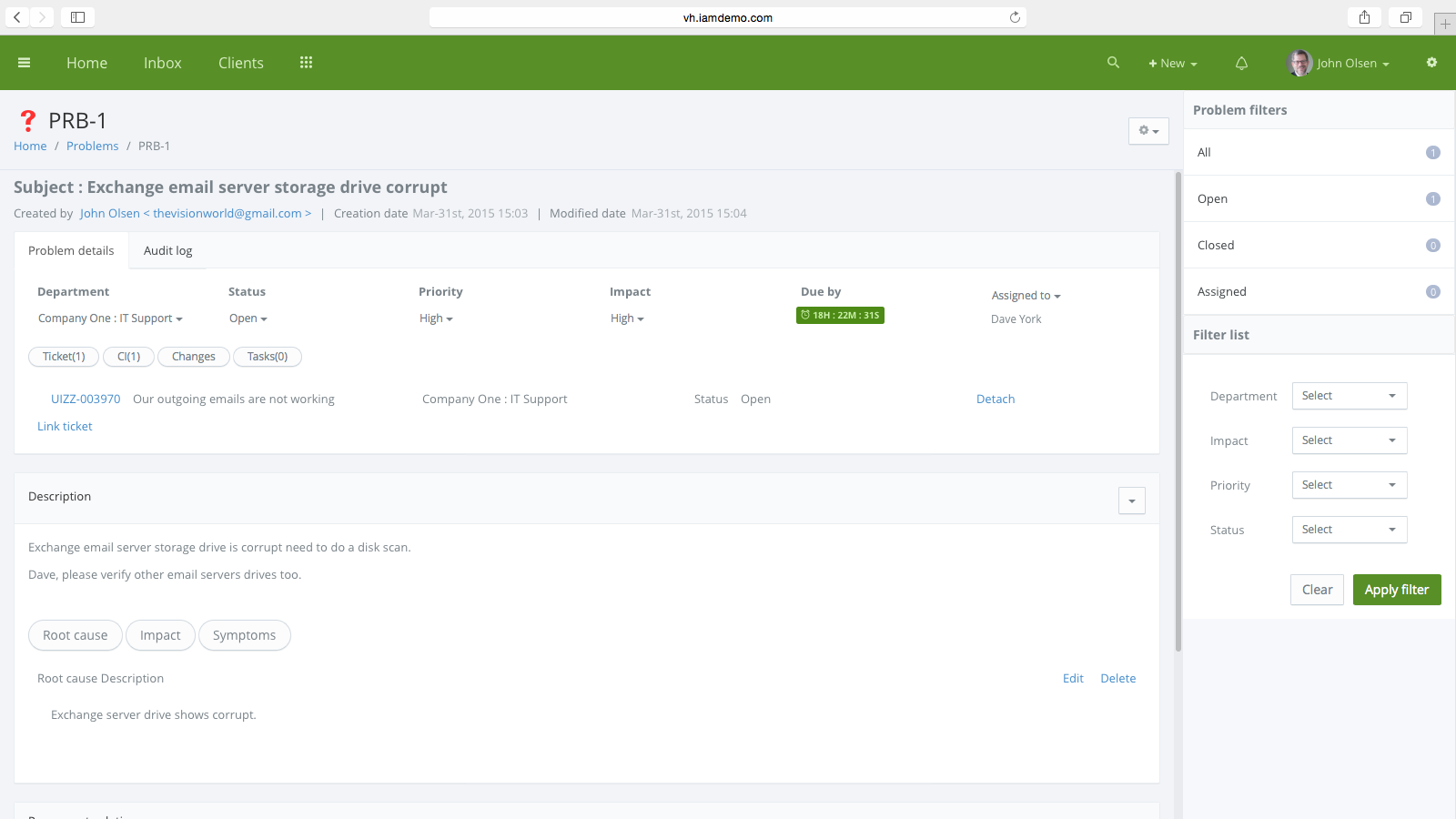Select the Ticket(1) pill tab
Image resolution: width=1456 pixels, height=819 pixels.
coord(64,357)
